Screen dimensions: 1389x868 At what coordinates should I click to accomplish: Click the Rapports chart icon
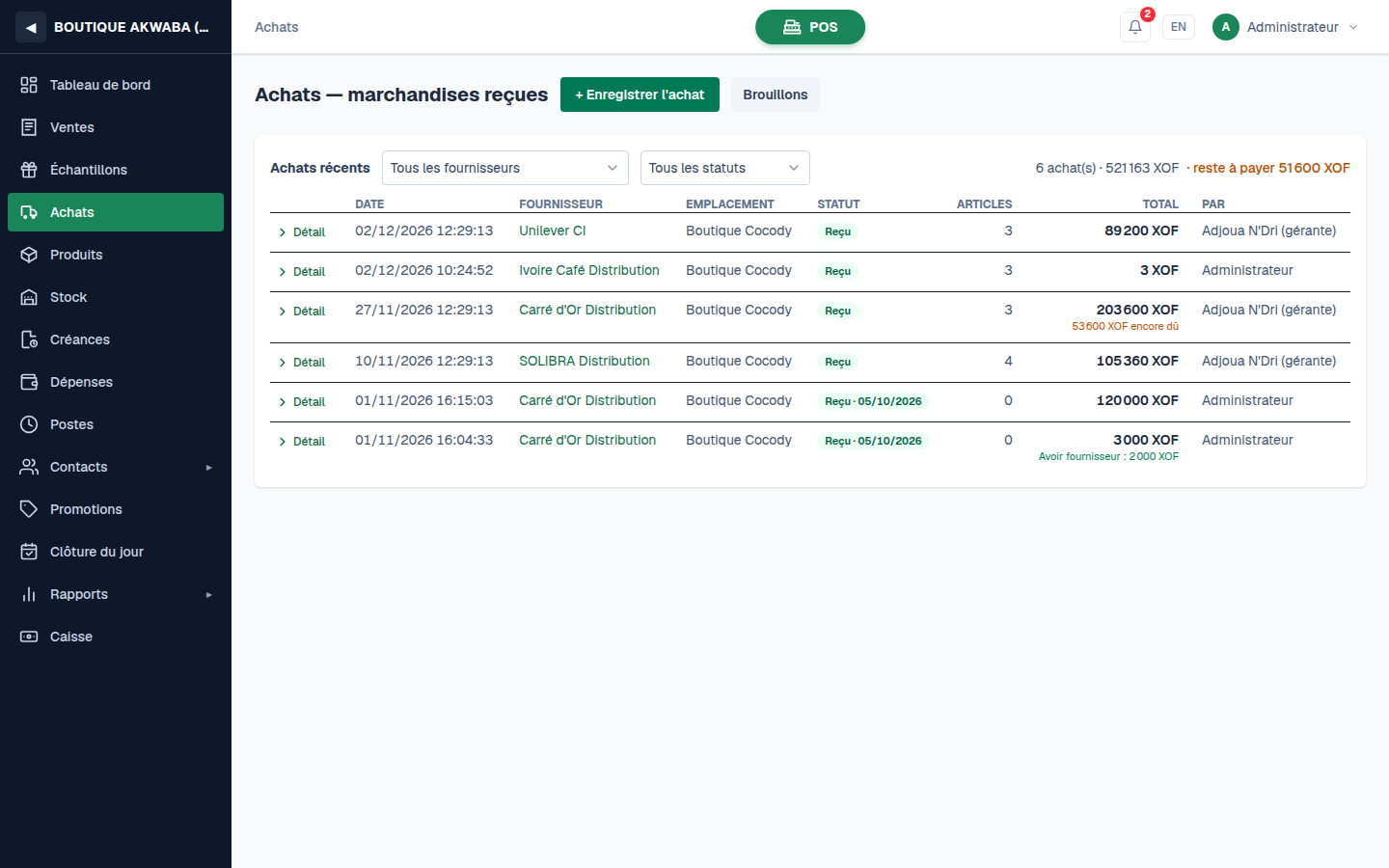coord(29,594)
